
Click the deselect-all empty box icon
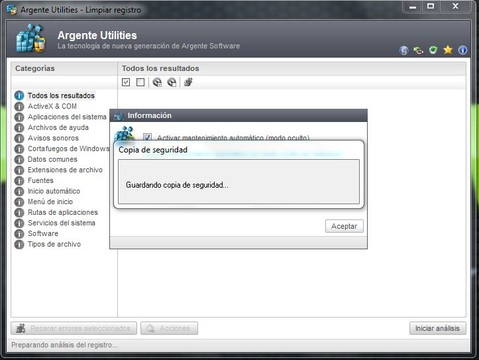click(140, 82)
